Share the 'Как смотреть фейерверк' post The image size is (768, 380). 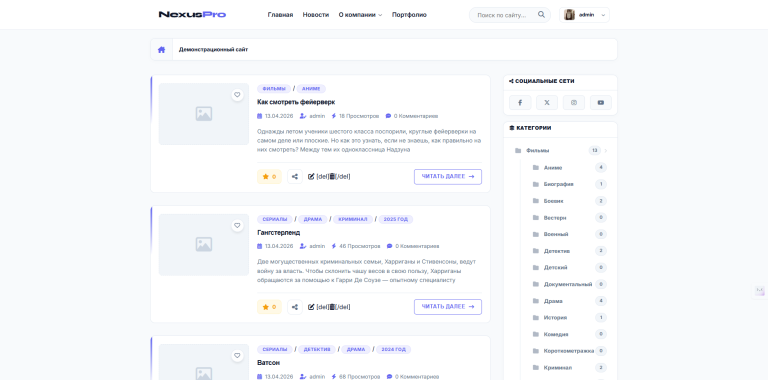(295, 177)
